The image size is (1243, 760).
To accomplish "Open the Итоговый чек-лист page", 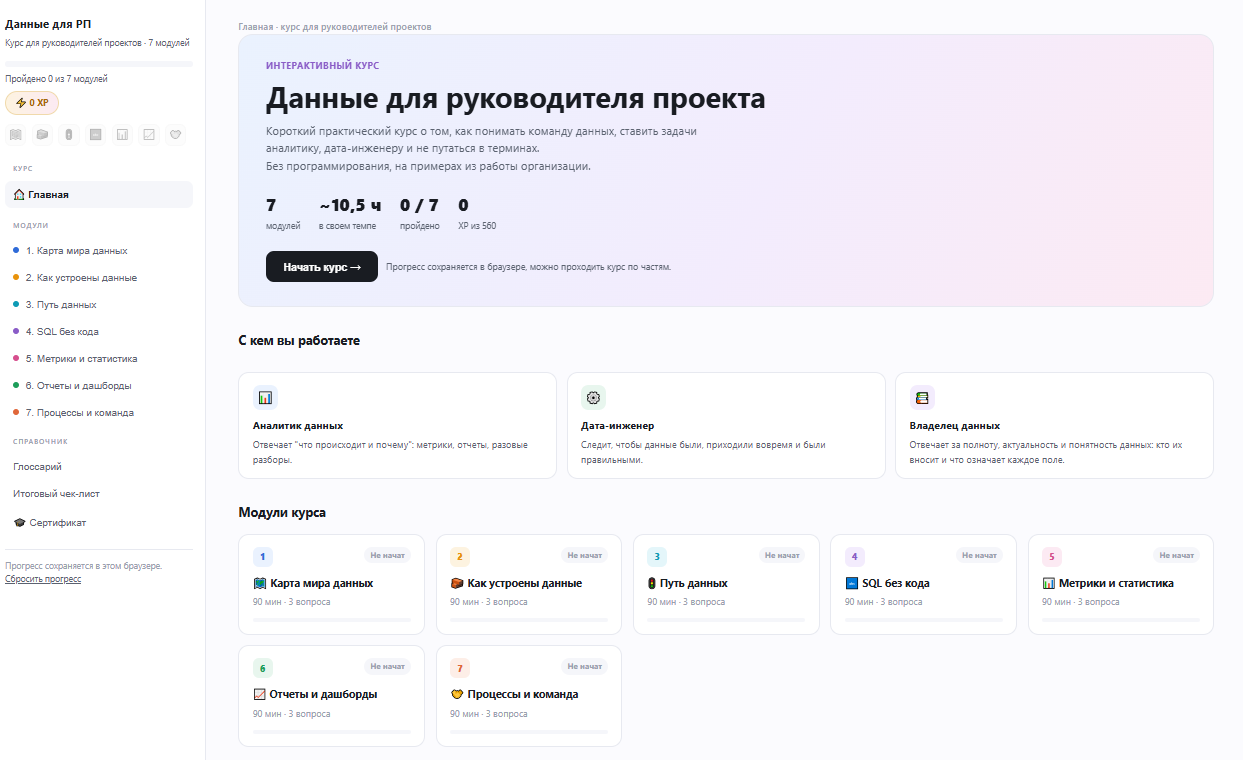I will coord(99,493).
